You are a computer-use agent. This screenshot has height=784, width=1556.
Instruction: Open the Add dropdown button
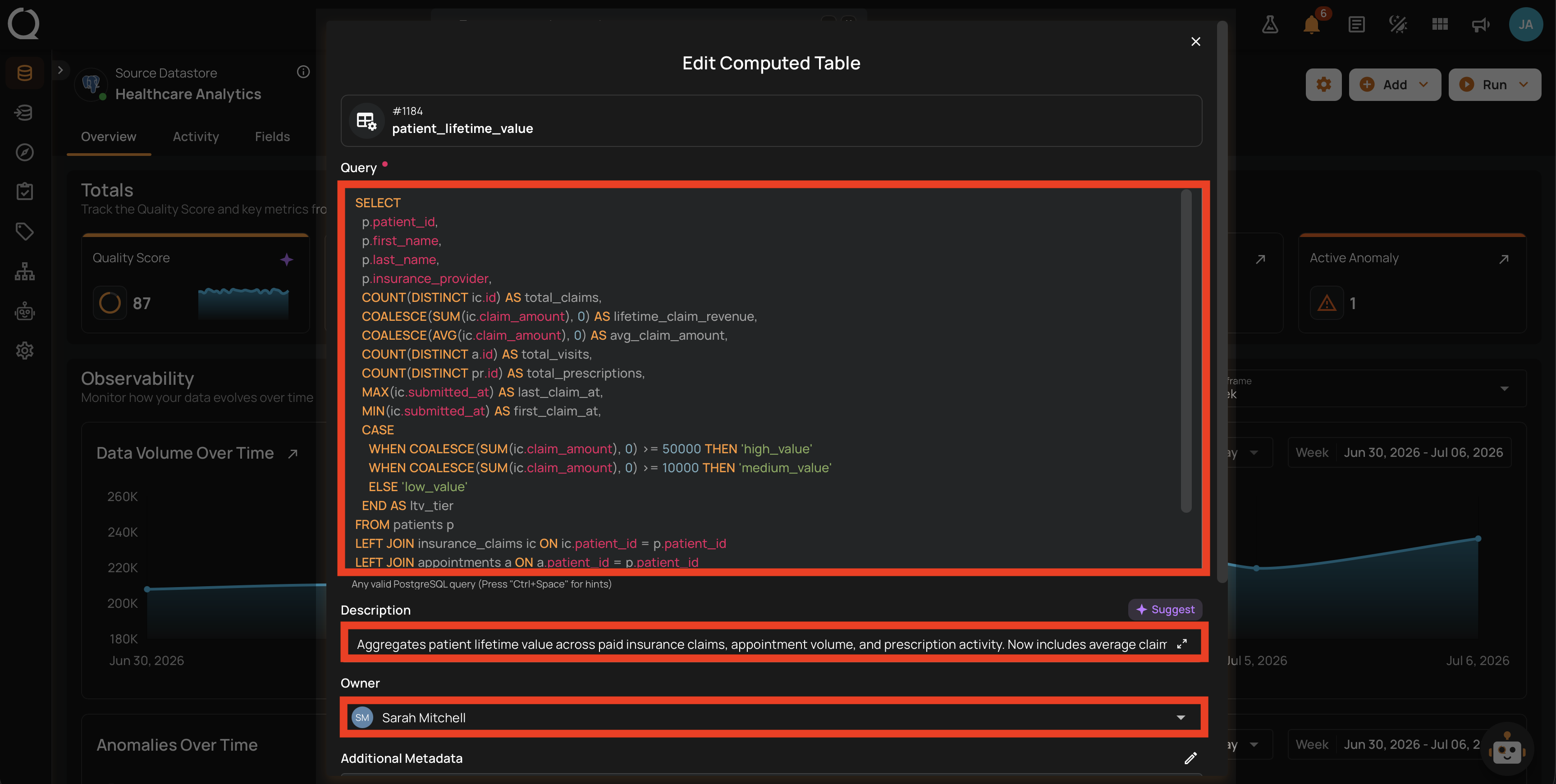pyautogui.click(x=1394, y=85)
